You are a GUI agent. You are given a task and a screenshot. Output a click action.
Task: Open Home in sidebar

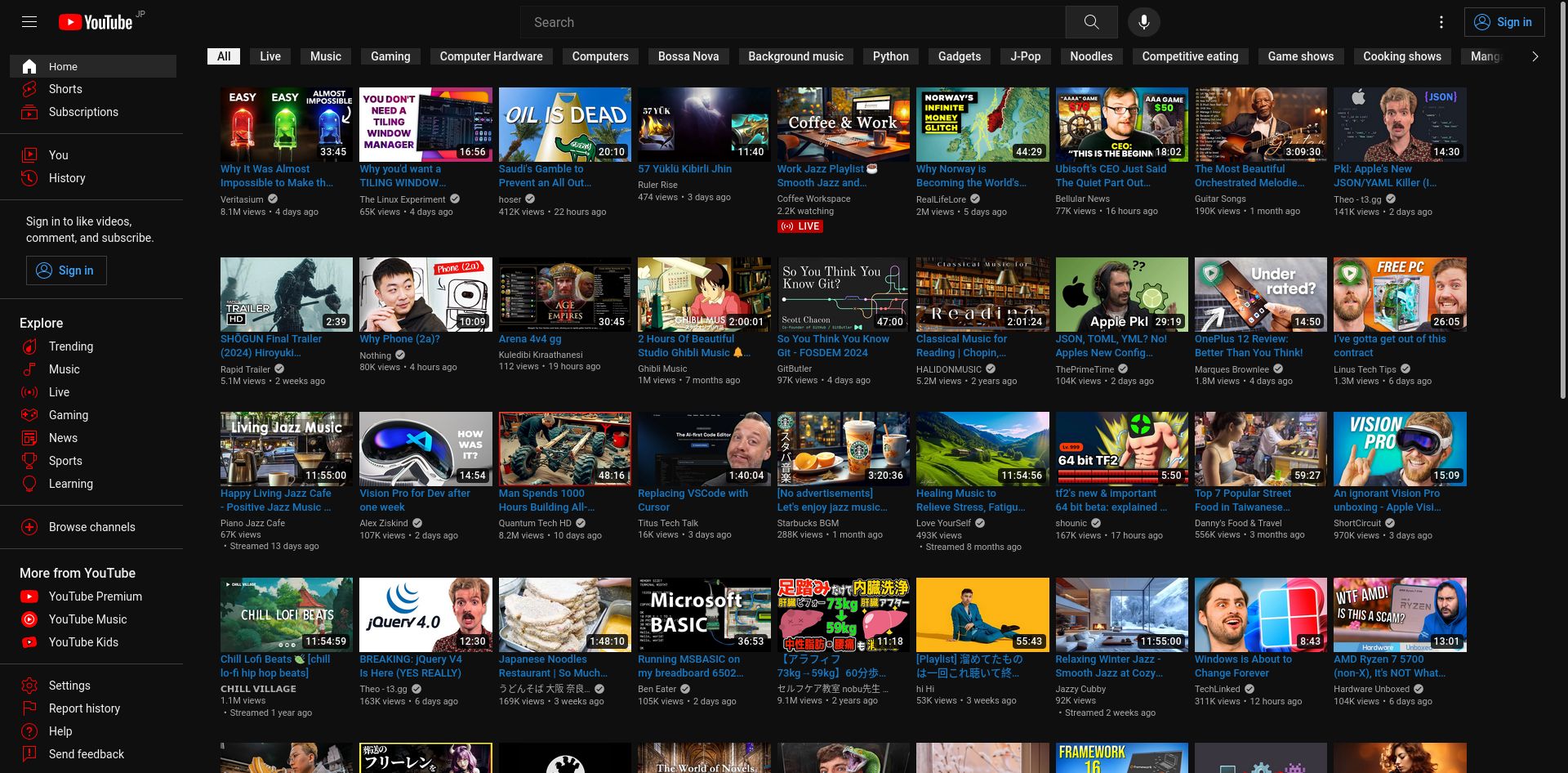[93, 66]
